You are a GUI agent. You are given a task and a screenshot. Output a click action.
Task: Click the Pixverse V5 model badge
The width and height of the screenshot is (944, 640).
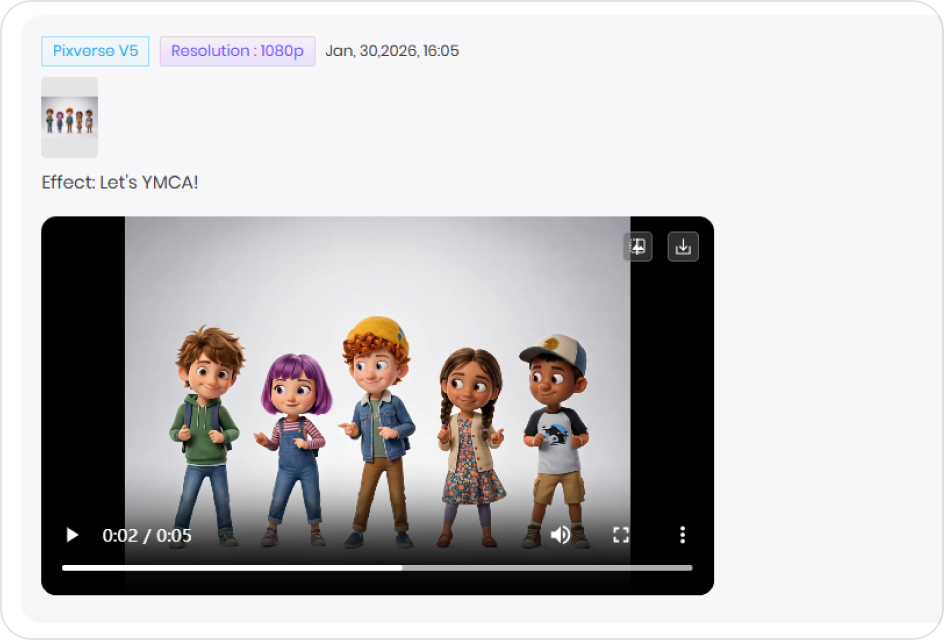pos(95,50)
